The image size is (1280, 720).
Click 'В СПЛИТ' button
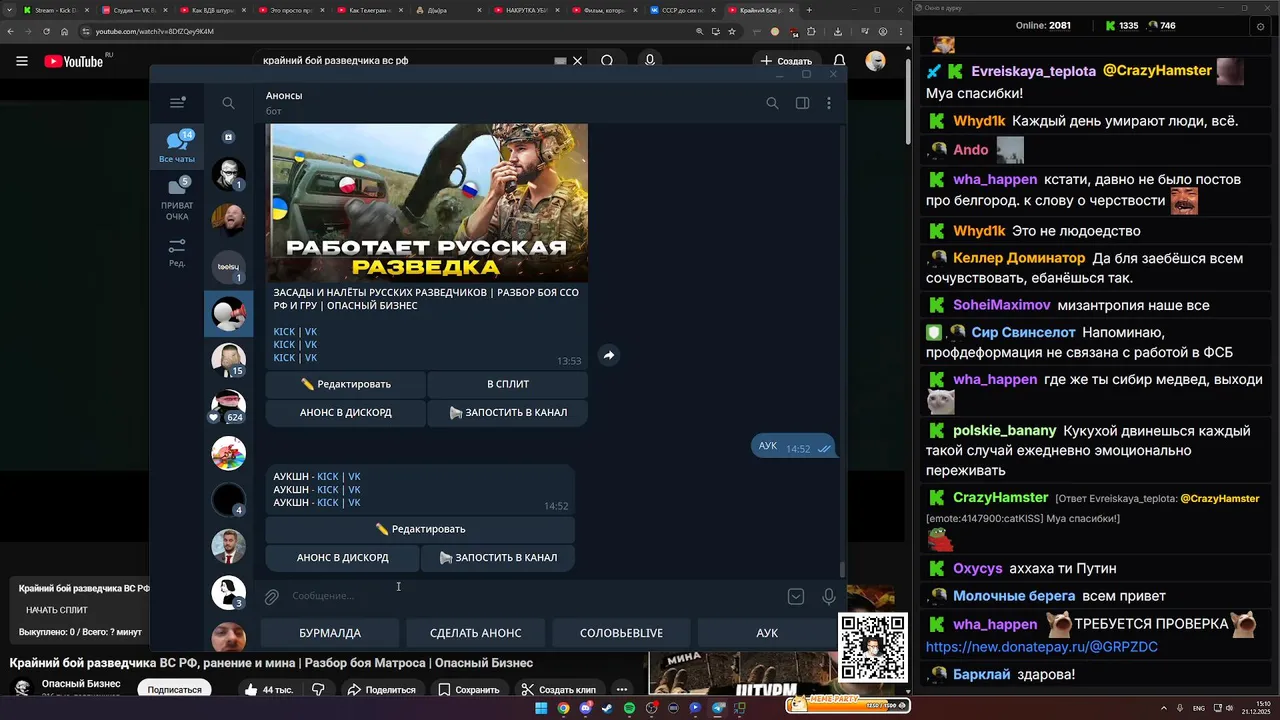pyautogui.click(x=508, y=384)
